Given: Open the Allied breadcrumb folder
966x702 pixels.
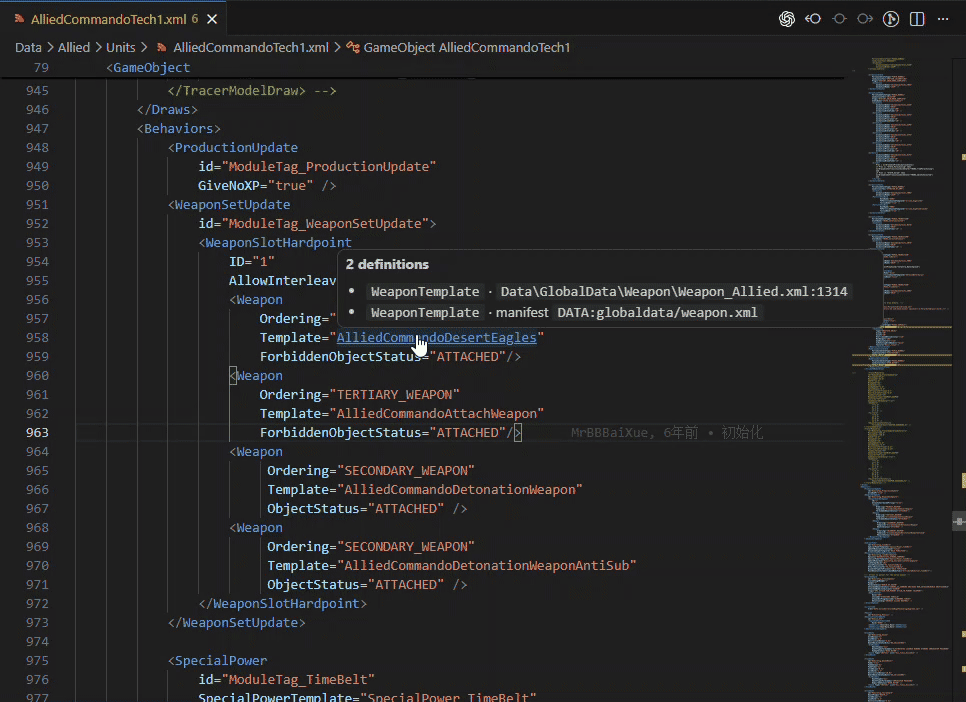Looking at the screenshot, I should pos(74,47).
